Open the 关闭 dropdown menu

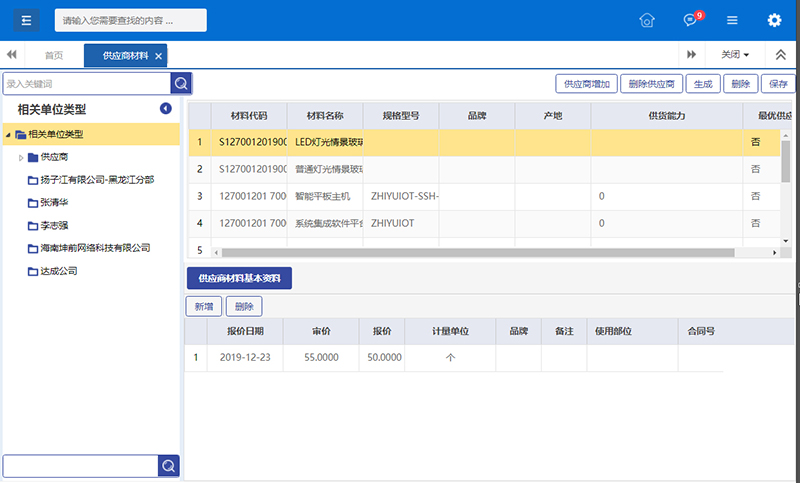click(x=735, y=55)
